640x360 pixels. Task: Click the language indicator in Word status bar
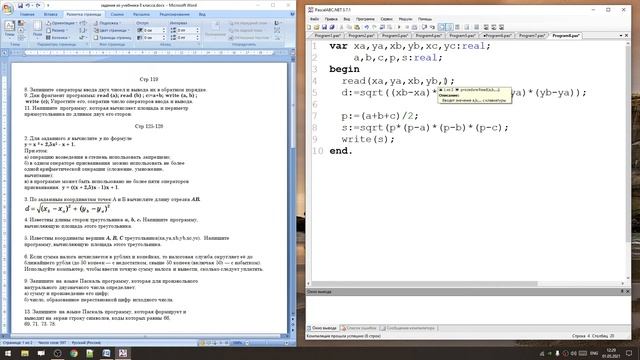86,343
